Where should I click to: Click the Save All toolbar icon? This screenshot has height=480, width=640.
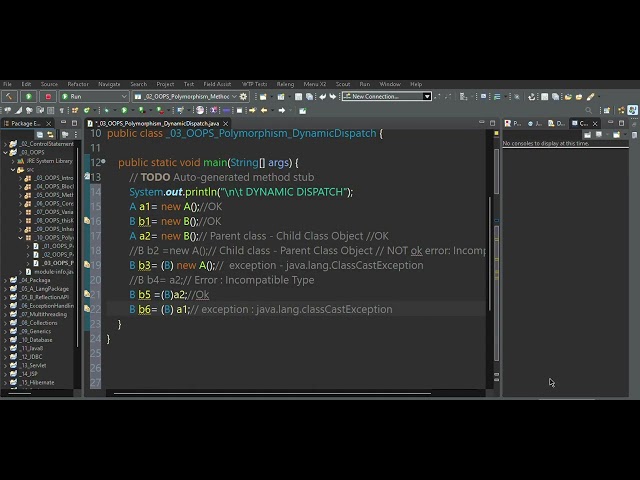coord(309,97)
